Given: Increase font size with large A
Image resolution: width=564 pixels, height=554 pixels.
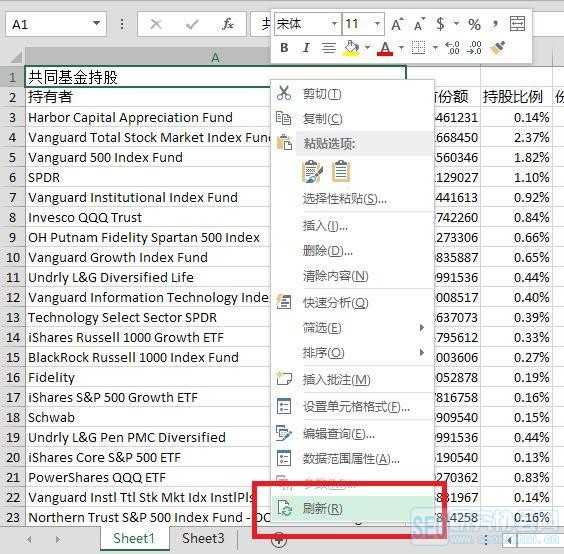Looking at the screenshot, I should [397, 24].
